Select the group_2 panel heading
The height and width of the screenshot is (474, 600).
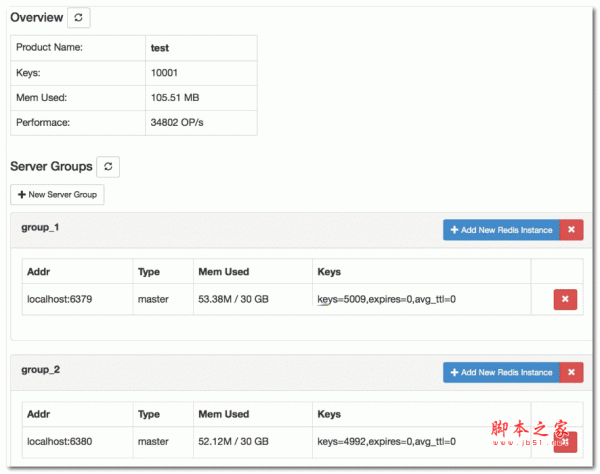coord(301,373)
